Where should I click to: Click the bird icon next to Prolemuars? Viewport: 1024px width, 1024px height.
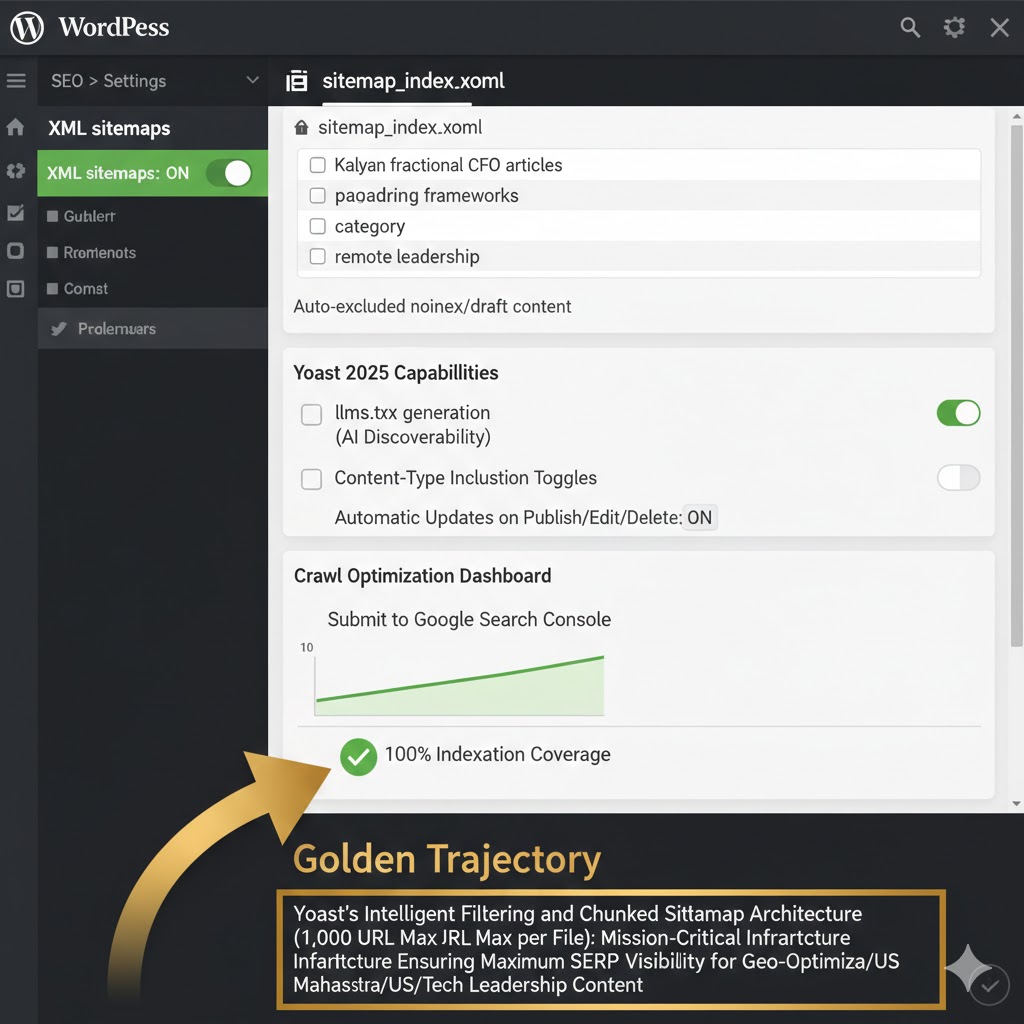click(x=59, y=328)
